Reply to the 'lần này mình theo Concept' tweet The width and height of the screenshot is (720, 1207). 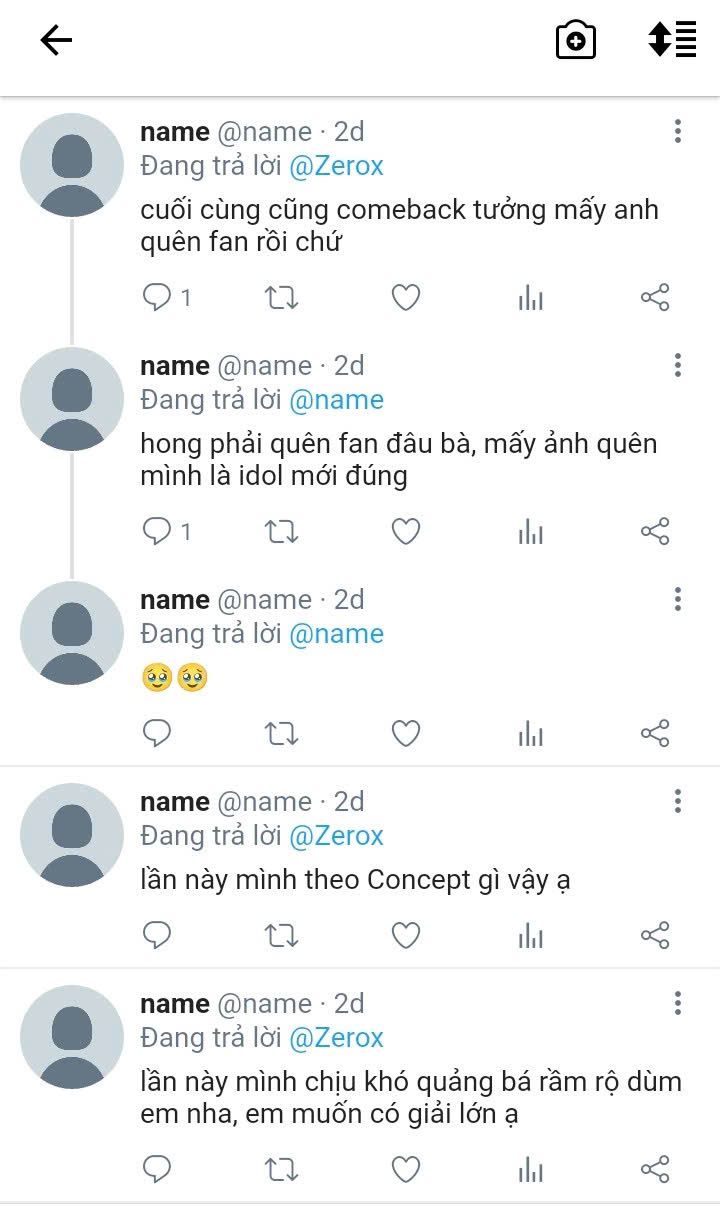point(157,935)
